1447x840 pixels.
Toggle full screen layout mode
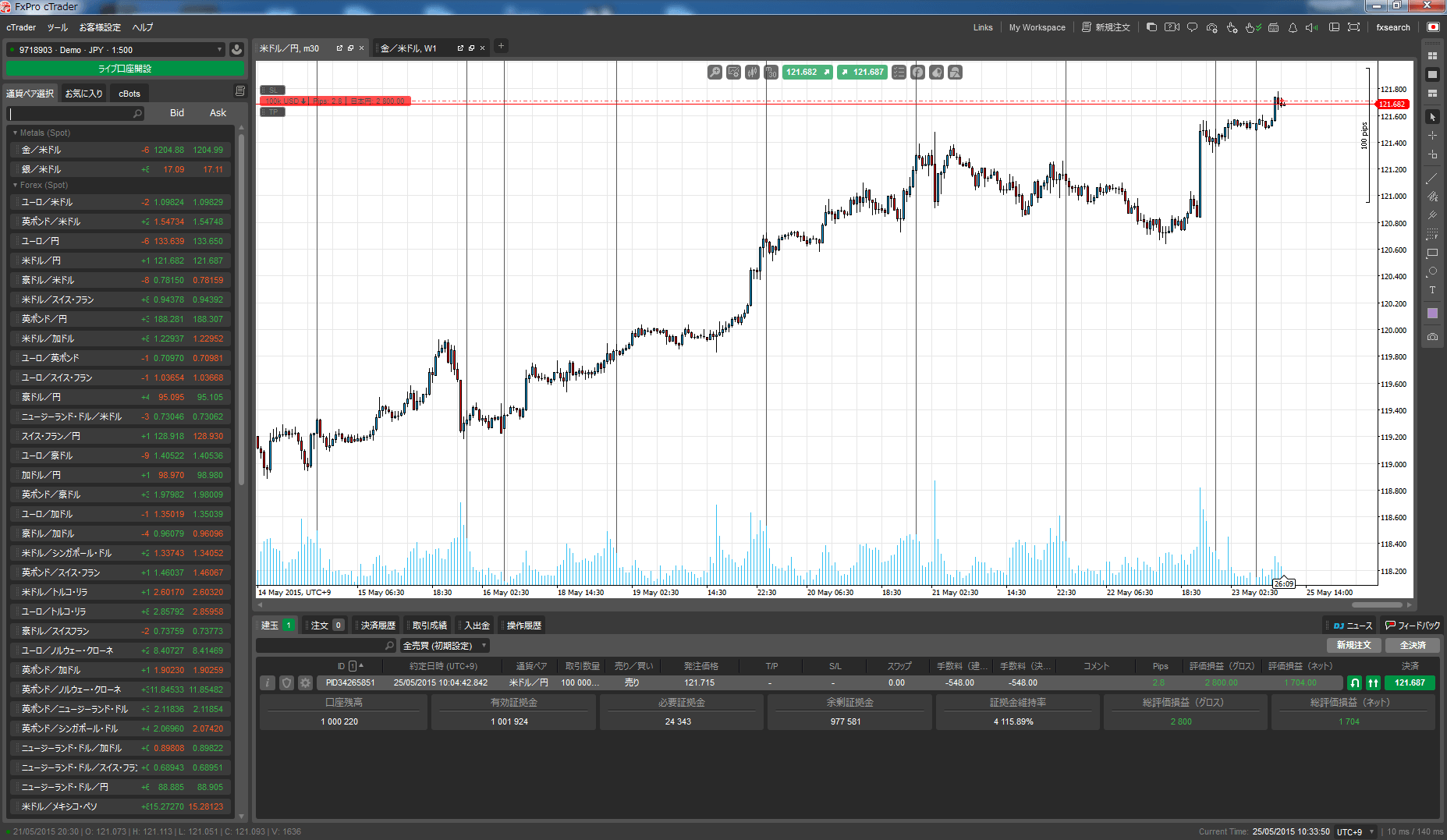[x=1353, y=27]
